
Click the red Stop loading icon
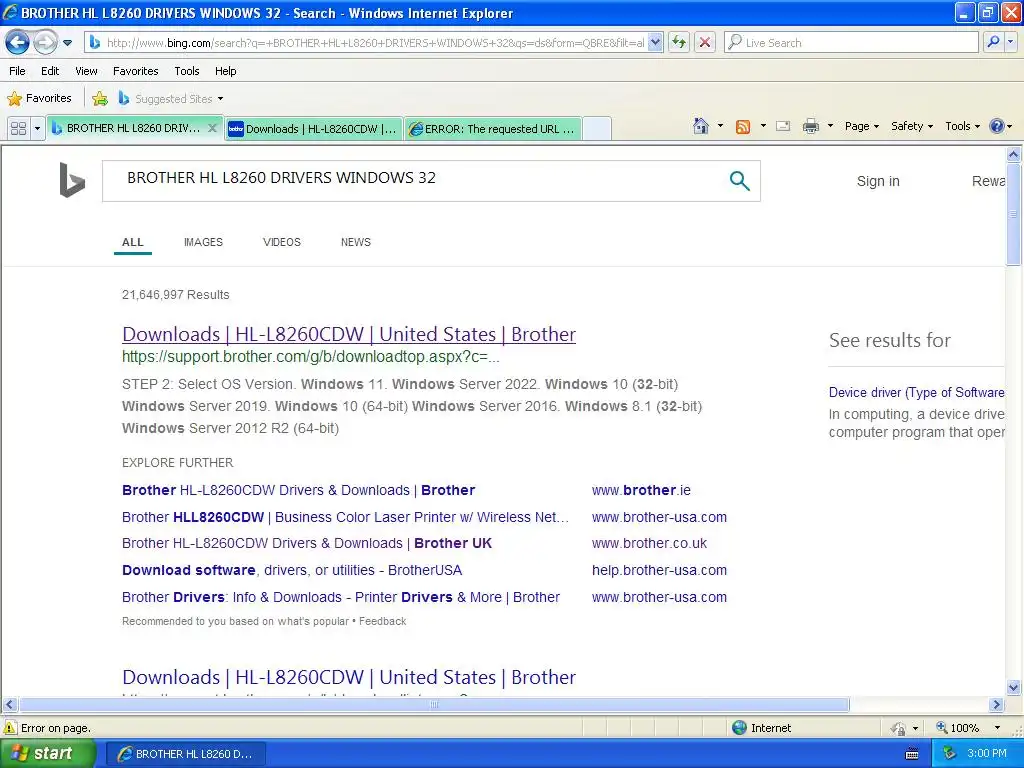(705, 43)
